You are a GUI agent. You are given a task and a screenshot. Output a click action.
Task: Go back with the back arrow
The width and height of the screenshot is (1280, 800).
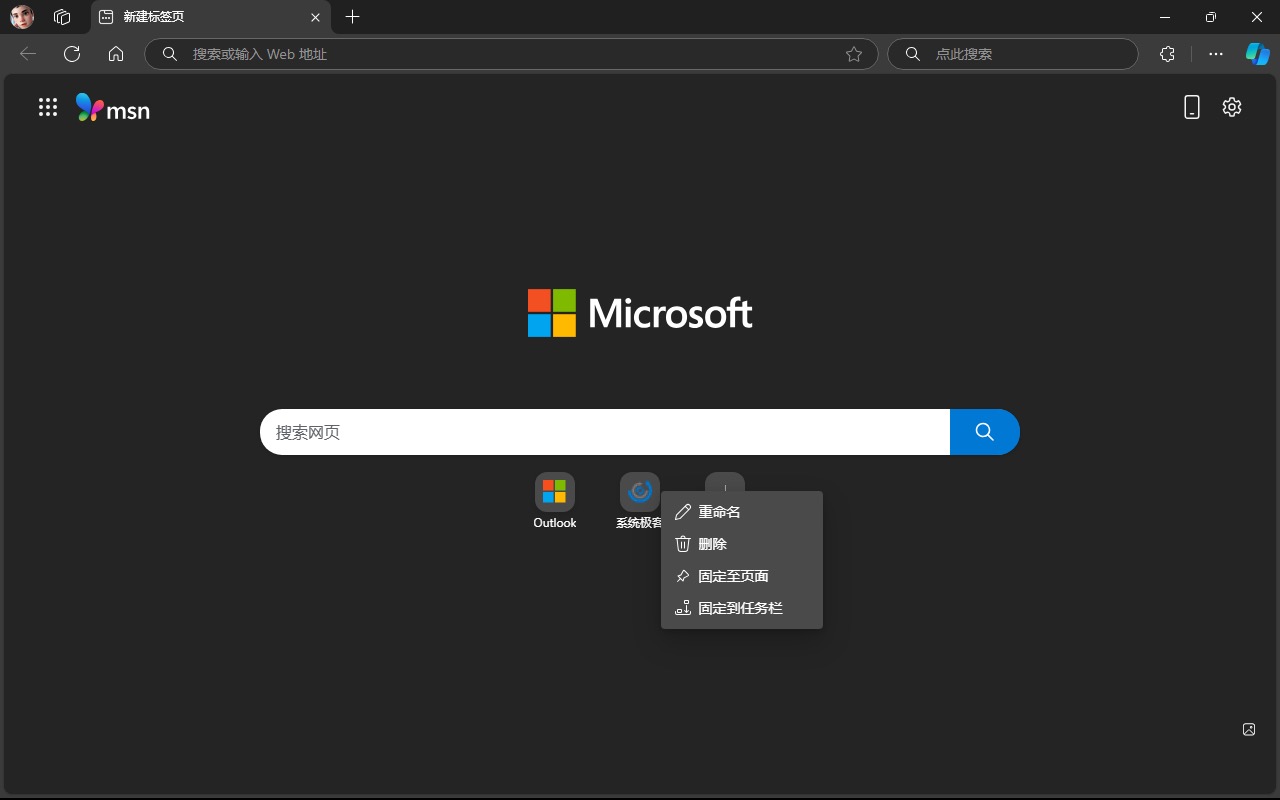coord(28,54)
